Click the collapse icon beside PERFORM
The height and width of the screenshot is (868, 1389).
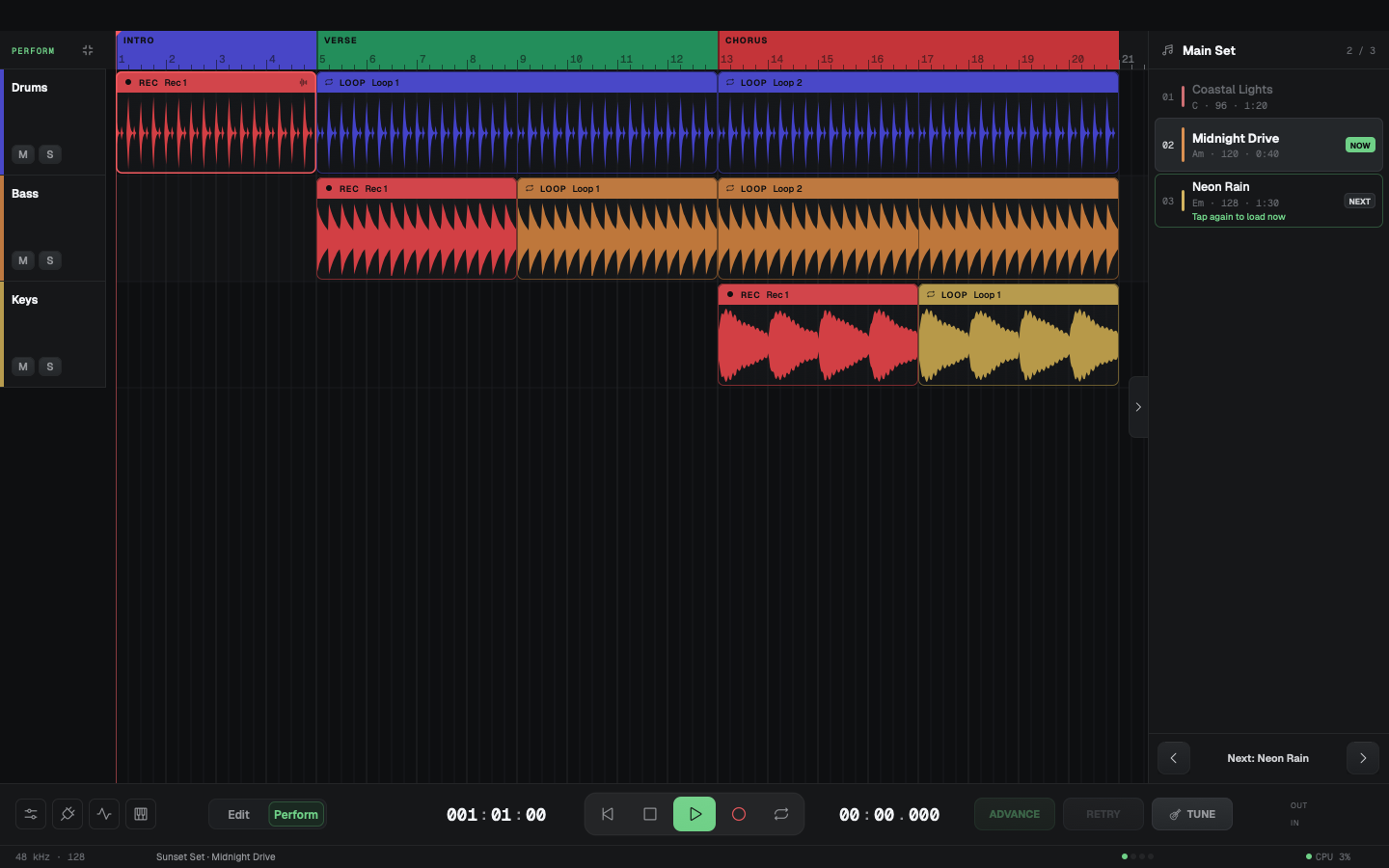tap(88, 50)
